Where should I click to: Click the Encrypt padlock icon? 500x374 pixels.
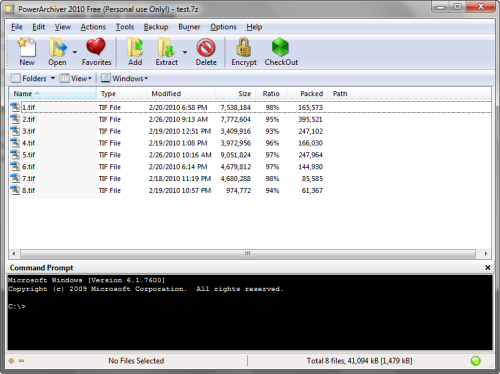tap(244, 47)
